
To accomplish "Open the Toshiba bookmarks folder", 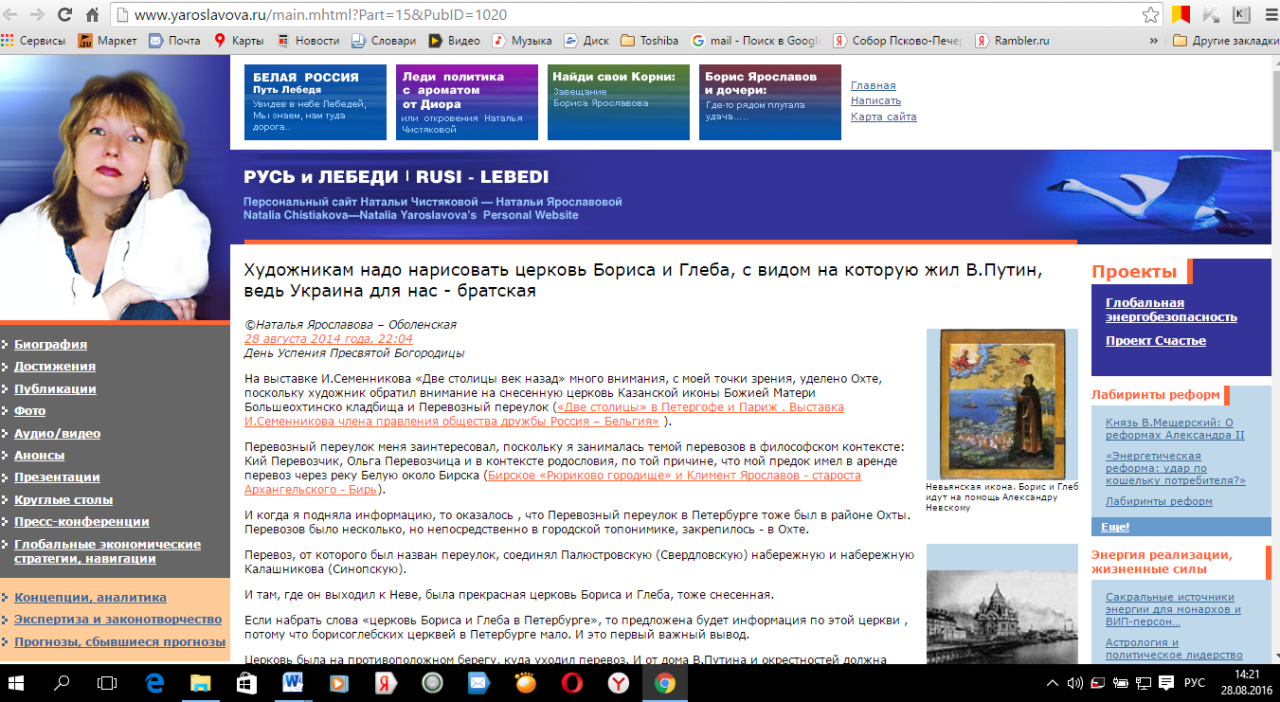I will point(649,41).
